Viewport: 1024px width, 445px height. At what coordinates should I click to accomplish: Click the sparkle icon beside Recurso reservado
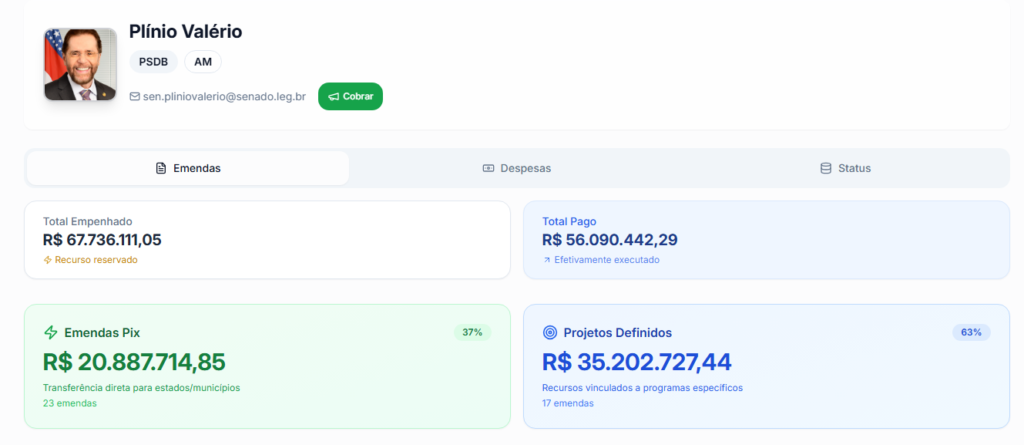(x=47, y=260)
